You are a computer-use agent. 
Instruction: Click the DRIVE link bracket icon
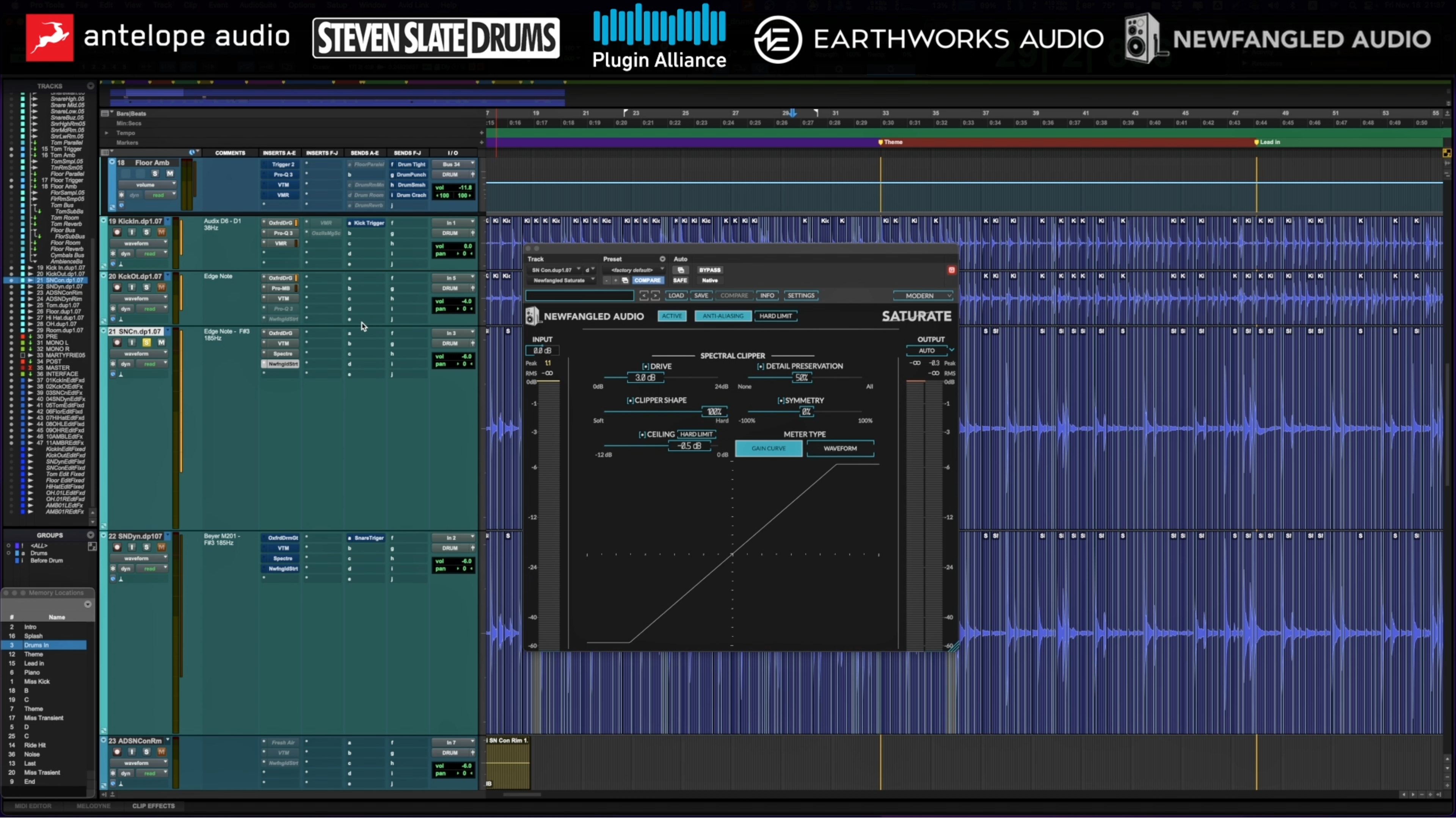tap(645, 367)
